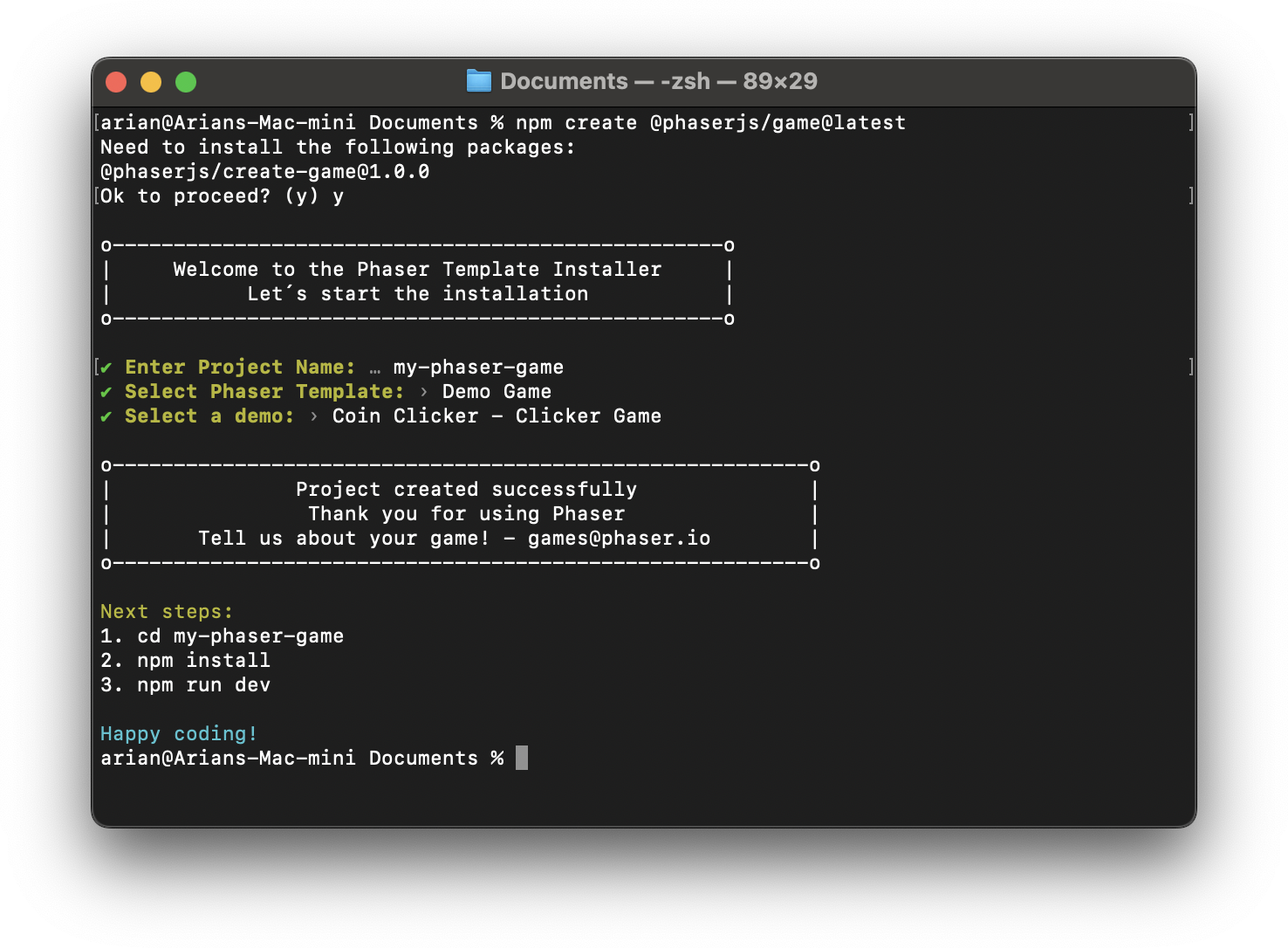Screen dimensions: 1288x948
Task: Click the terminal cursor block at the prompt
Action: pyautogui.click(x=522, y=758)
